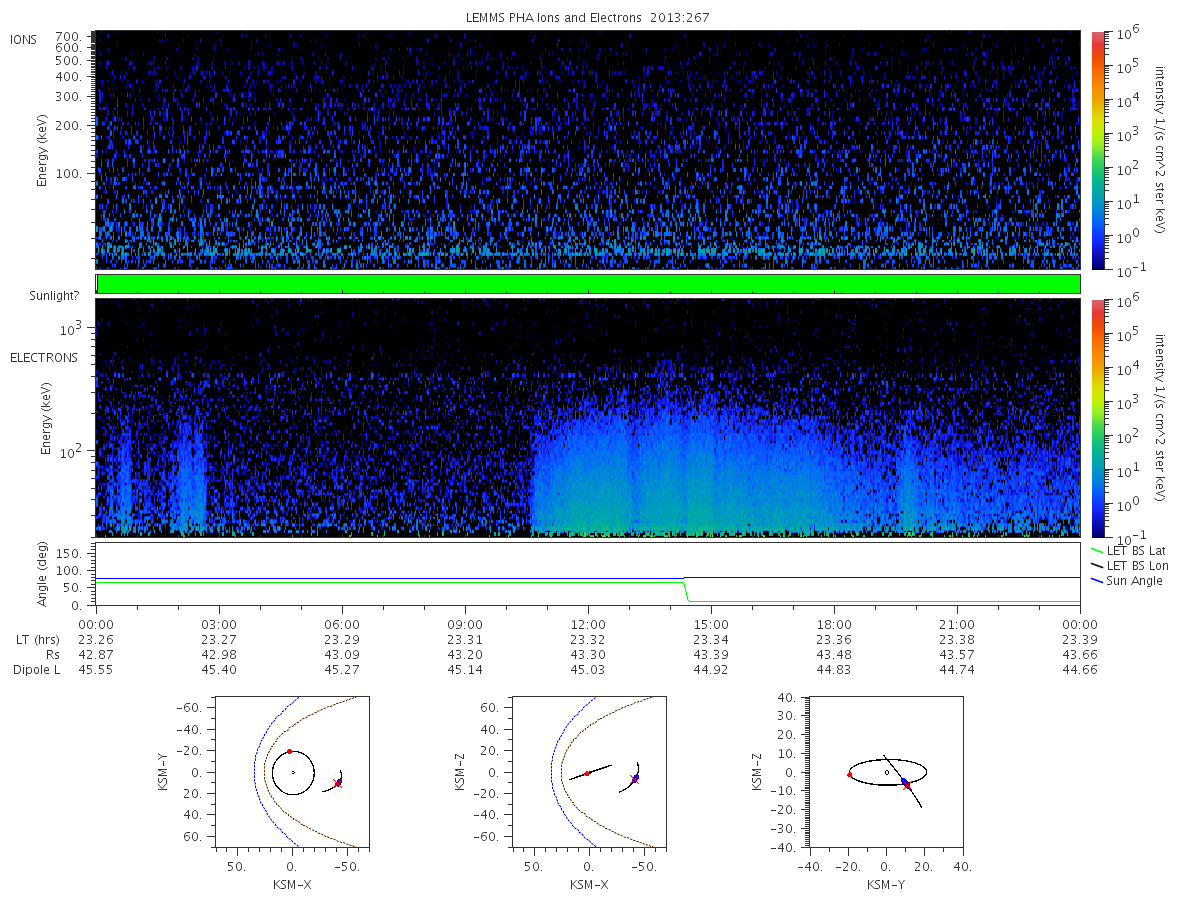Viewport: 1200px width, 900px height.
Task: Click the ellipse orbit in KSM-Y KSM-Z plot
Action: 887,772
